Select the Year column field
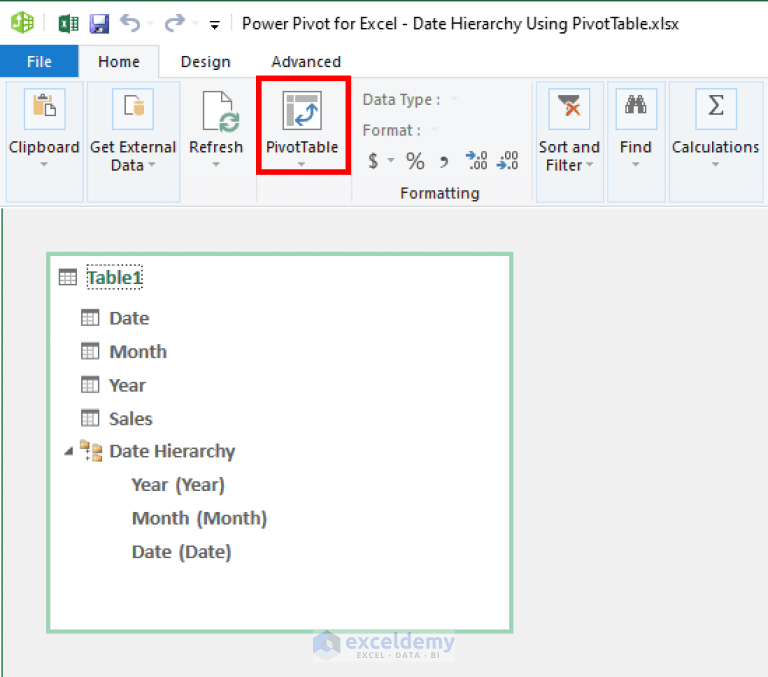This screenshot has width=768, height=677. point(127,386)
